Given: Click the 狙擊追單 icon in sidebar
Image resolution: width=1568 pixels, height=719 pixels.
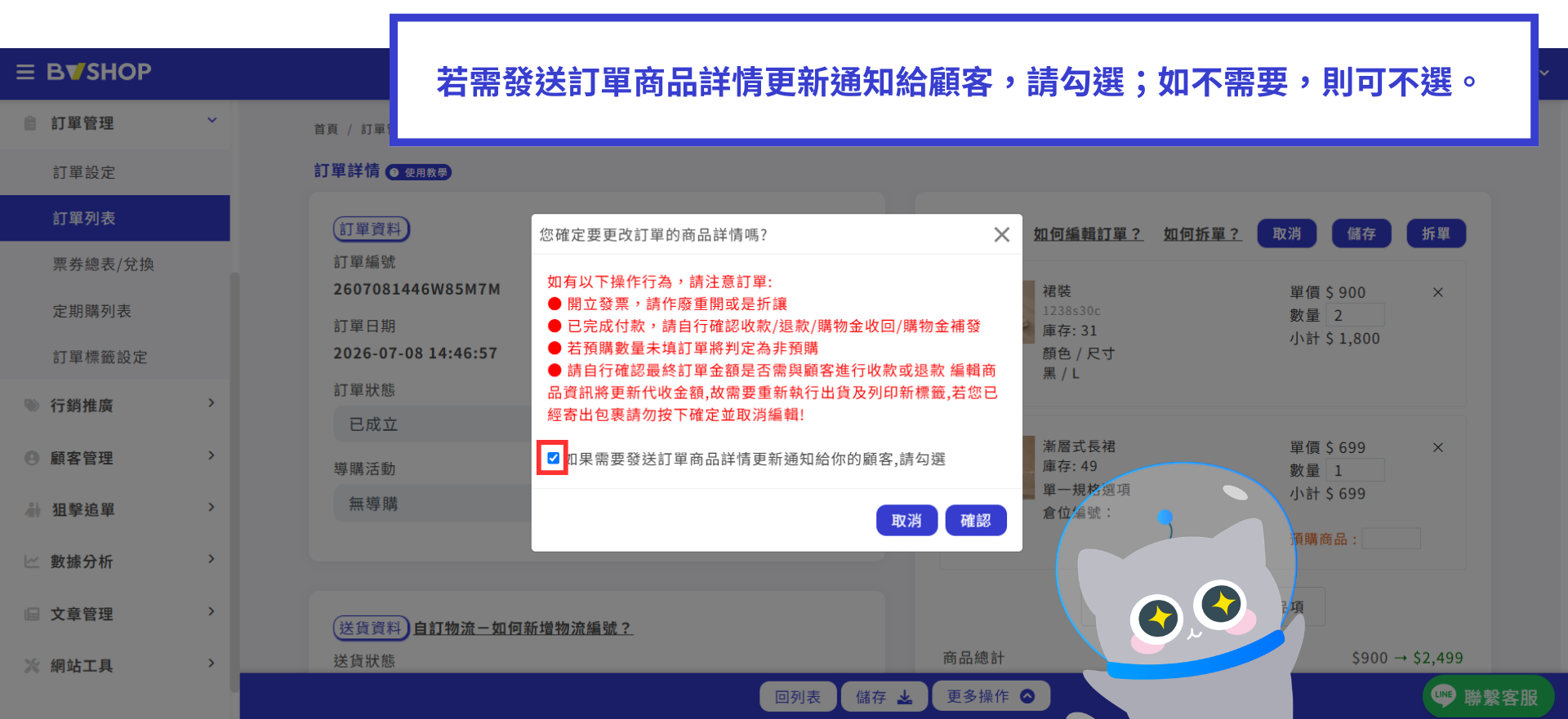Looking at the screenshot, I should point(33,510).
